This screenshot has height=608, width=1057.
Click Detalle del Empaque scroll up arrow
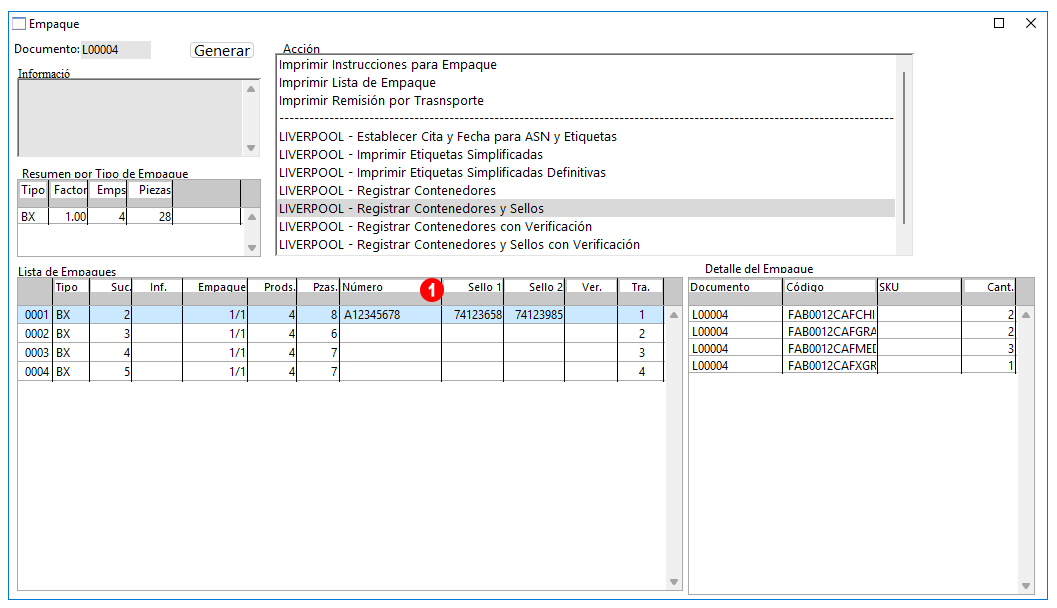[x=1026, y=315]
